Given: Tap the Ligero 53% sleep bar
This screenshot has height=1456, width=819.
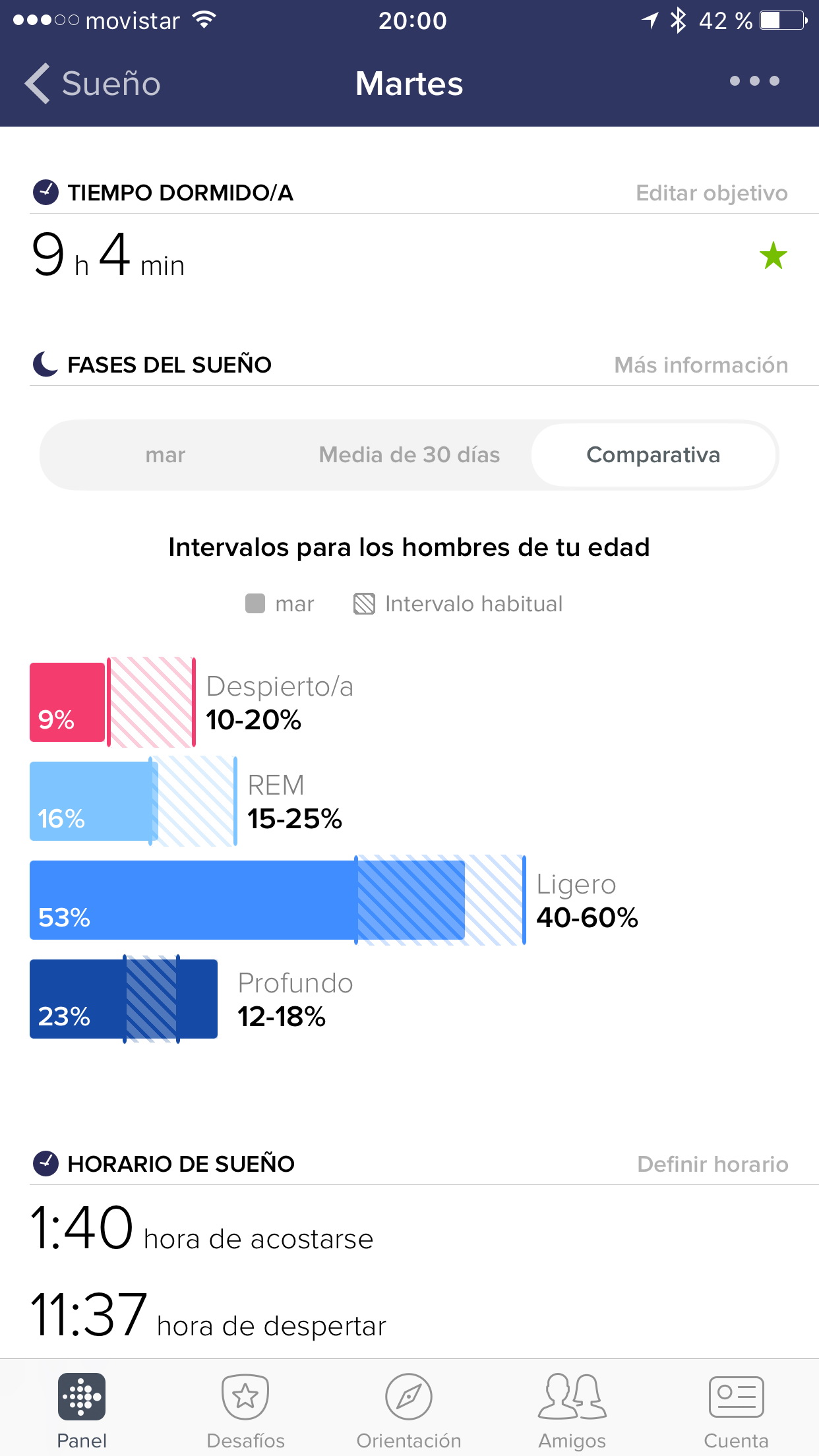Looking at the screenshot, I should (191, 900).
